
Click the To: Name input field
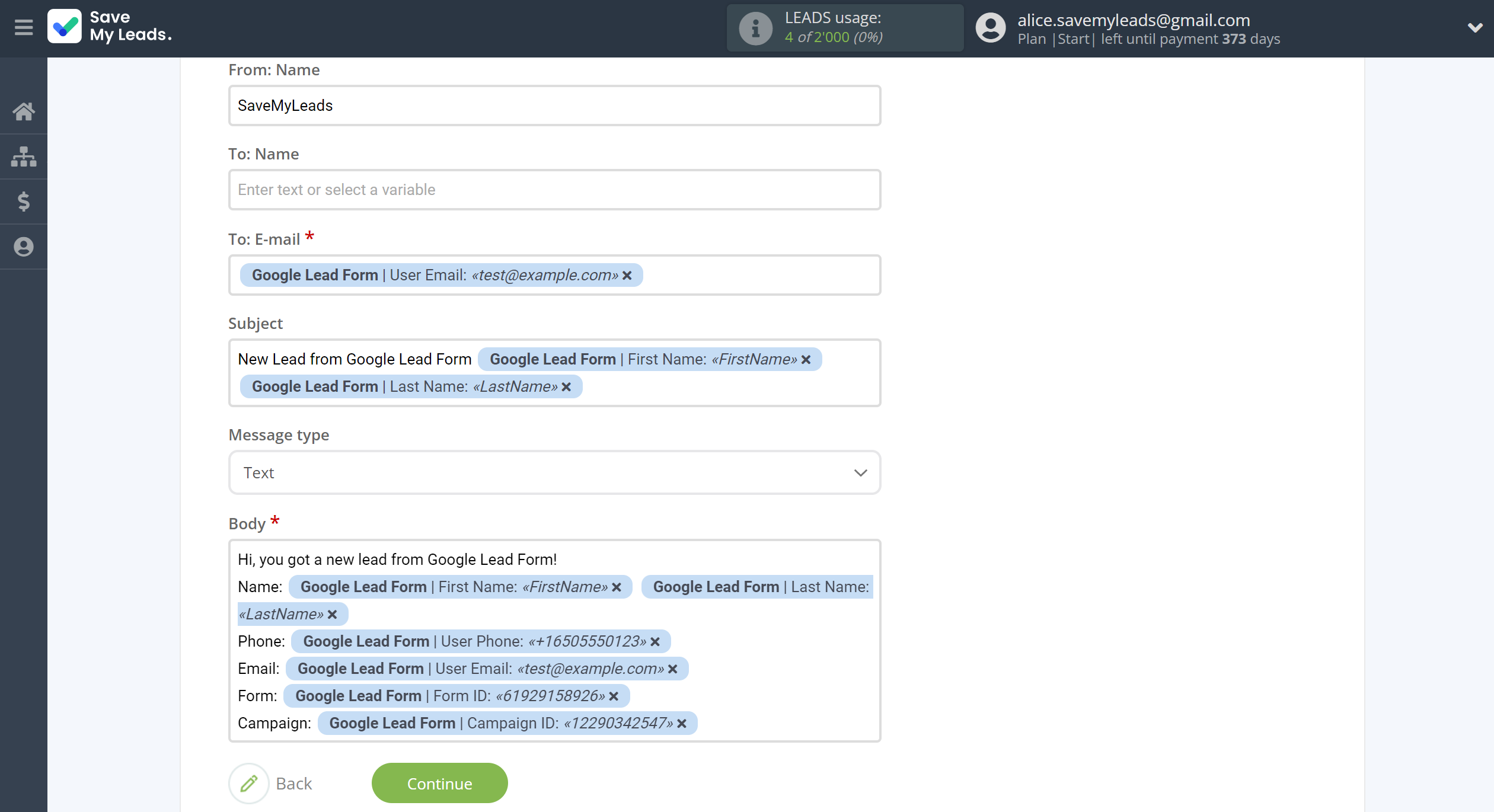(x=554, y=190)
